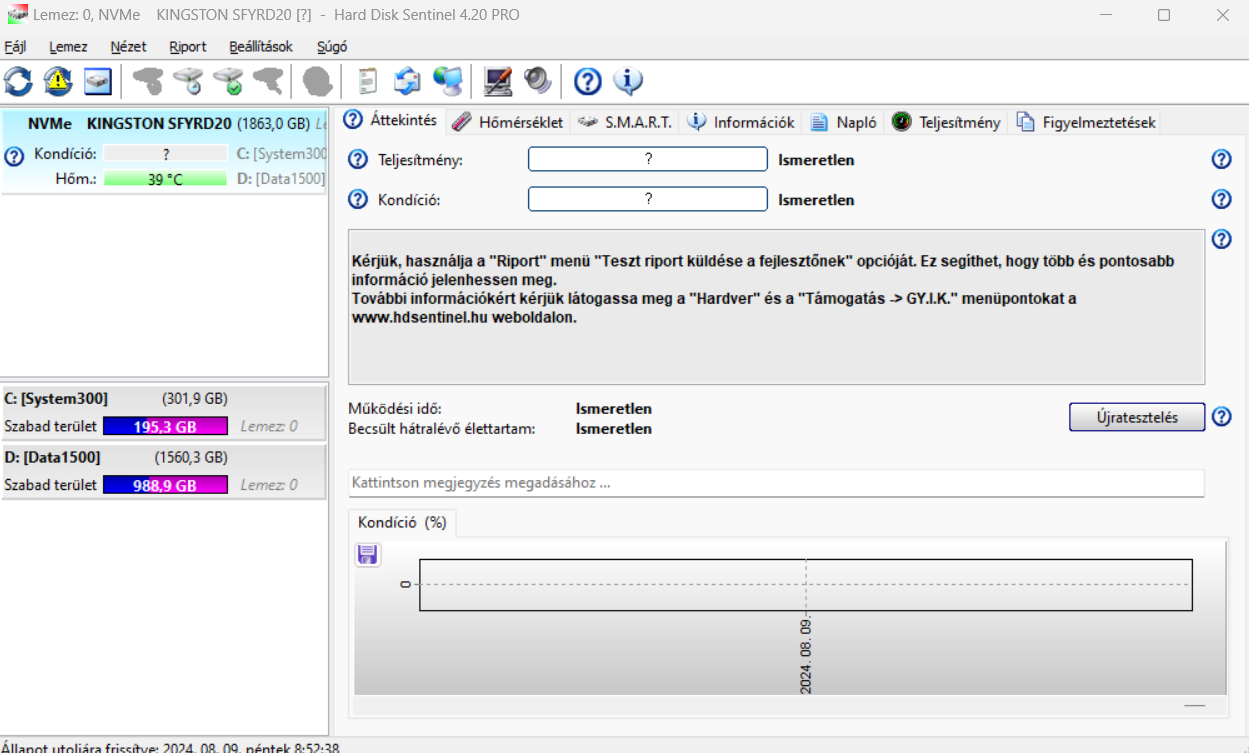The height and width of the screenshot is (753, 1249).
Task: Click the envelope with blue arrows toolbar icon
Action: (407, 81)
